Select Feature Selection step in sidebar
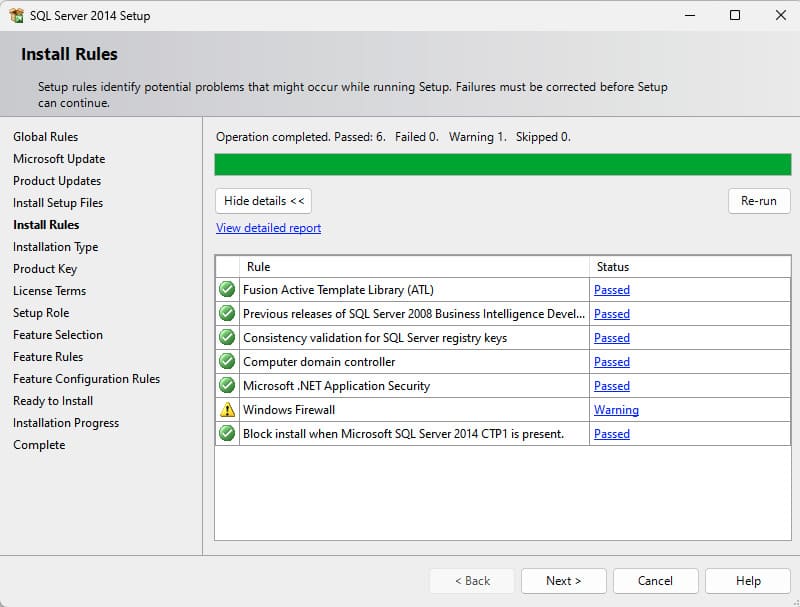The height and width of the screenshot is (607, 800). tap(58, 335)
